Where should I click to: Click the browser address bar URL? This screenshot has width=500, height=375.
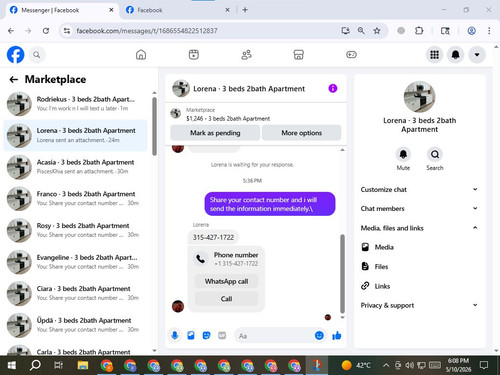pyautogui.click(x=147, y=31)
